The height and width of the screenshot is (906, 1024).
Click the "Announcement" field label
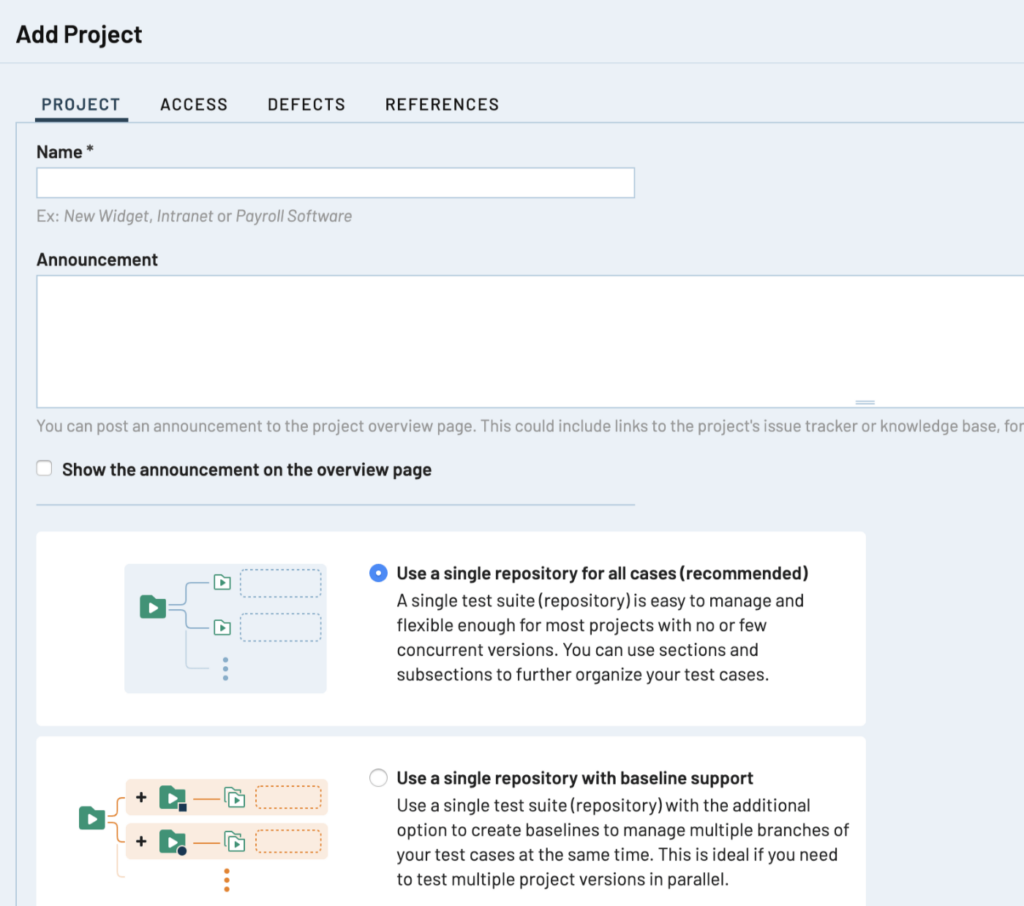coord(97,260)
